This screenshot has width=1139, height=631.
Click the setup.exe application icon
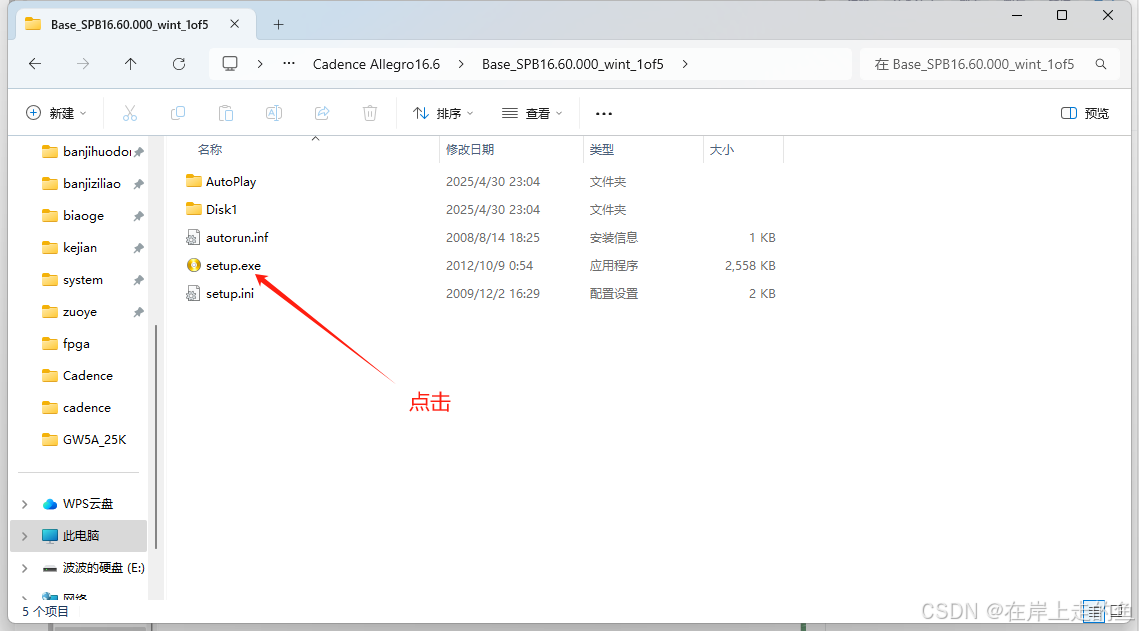(x=193, y=266)
